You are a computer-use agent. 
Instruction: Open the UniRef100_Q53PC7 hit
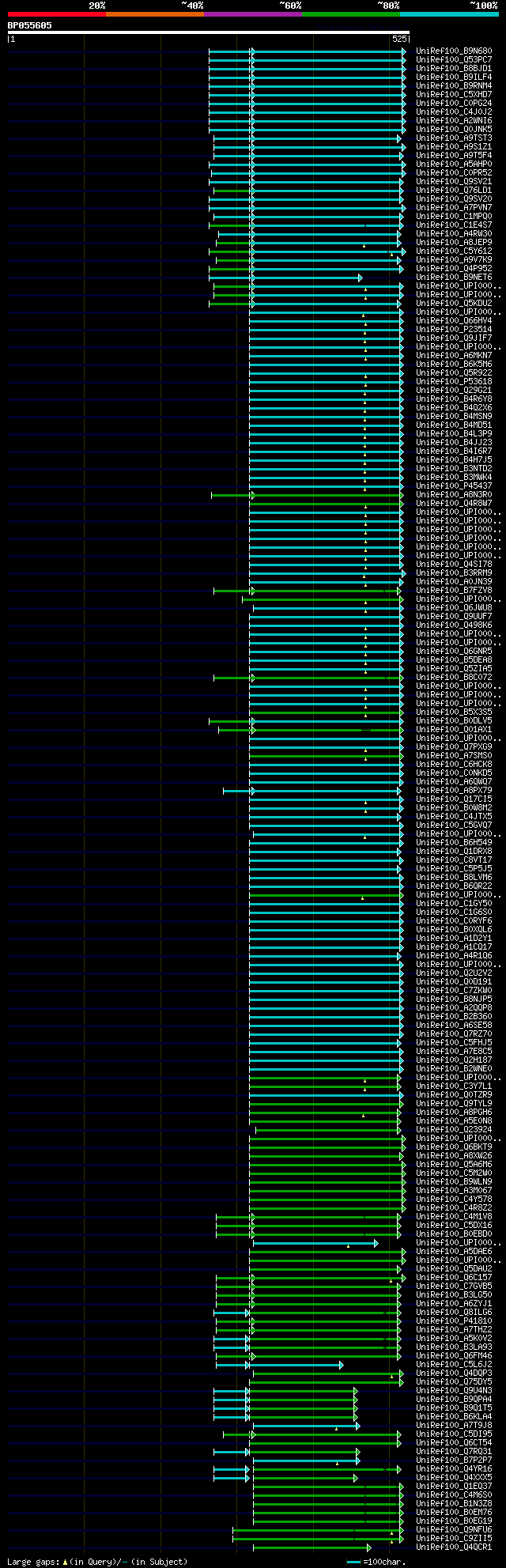(454, 59)
